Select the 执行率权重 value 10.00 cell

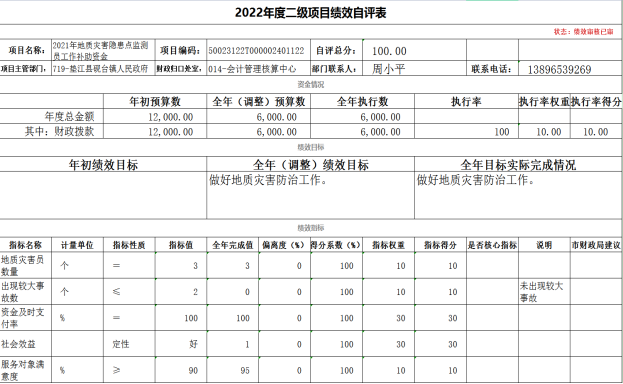[544, 132]
